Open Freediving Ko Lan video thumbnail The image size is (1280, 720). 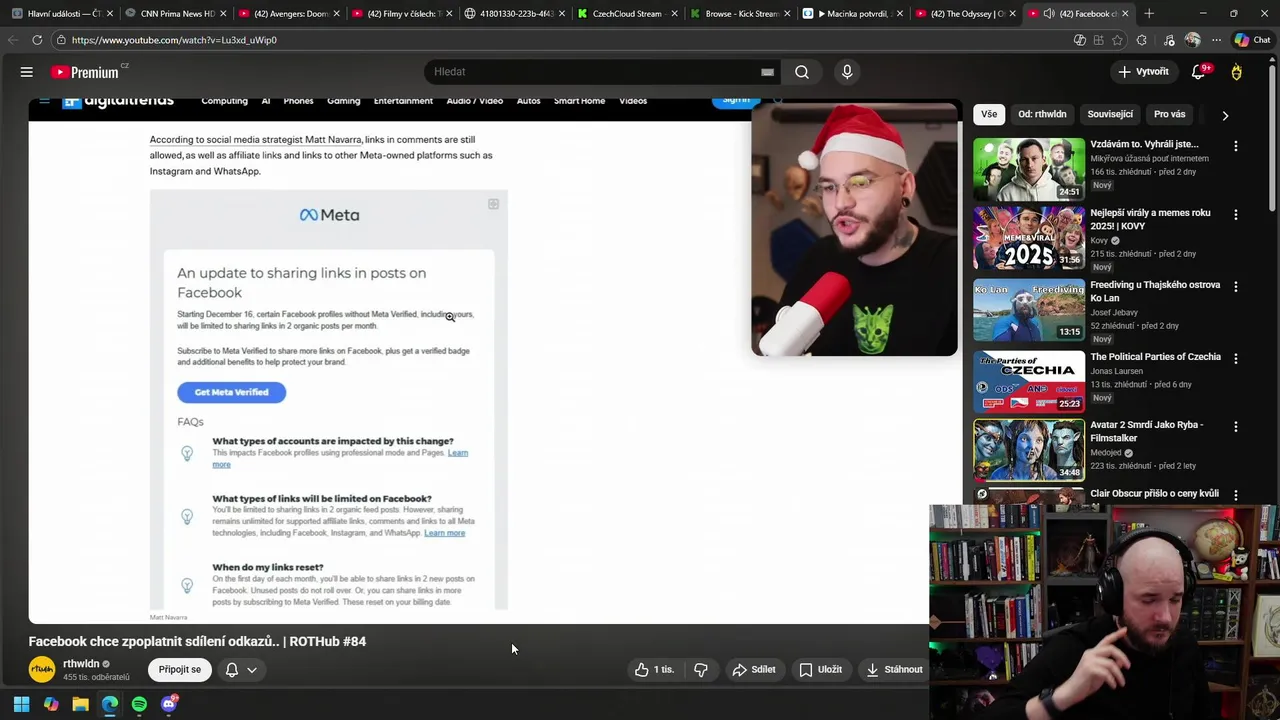[1029, 310]
